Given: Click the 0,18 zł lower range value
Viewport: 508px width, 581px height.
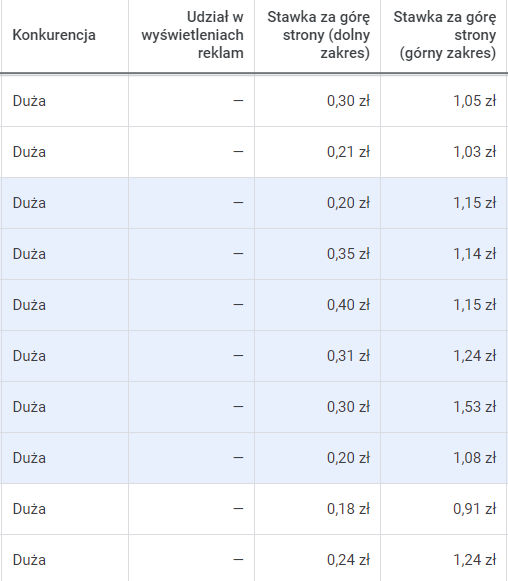Looking at the screenshot, I should tap(348, 509).
